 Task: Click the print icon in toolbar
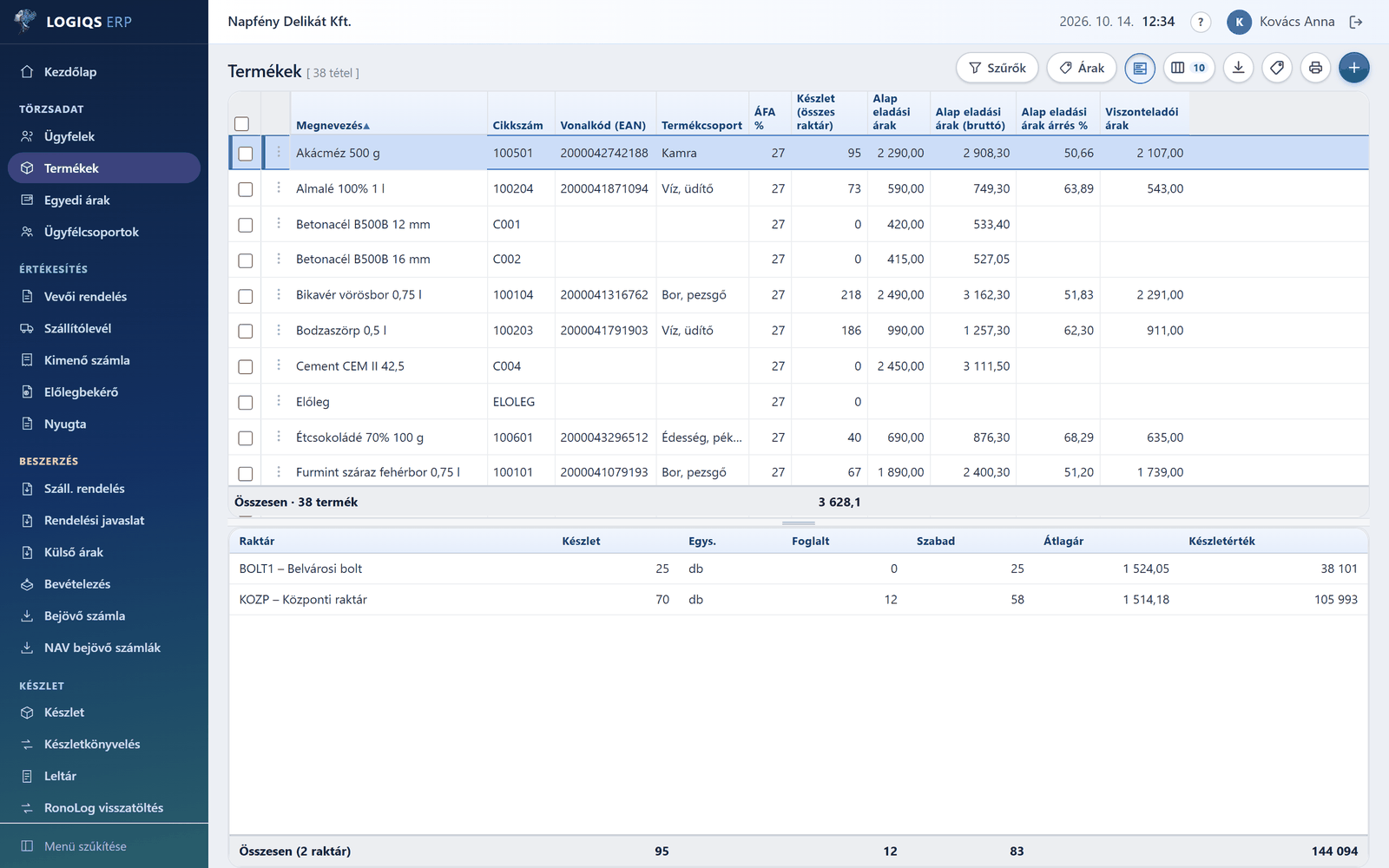pyautogui.click(x=1316, y=68)
